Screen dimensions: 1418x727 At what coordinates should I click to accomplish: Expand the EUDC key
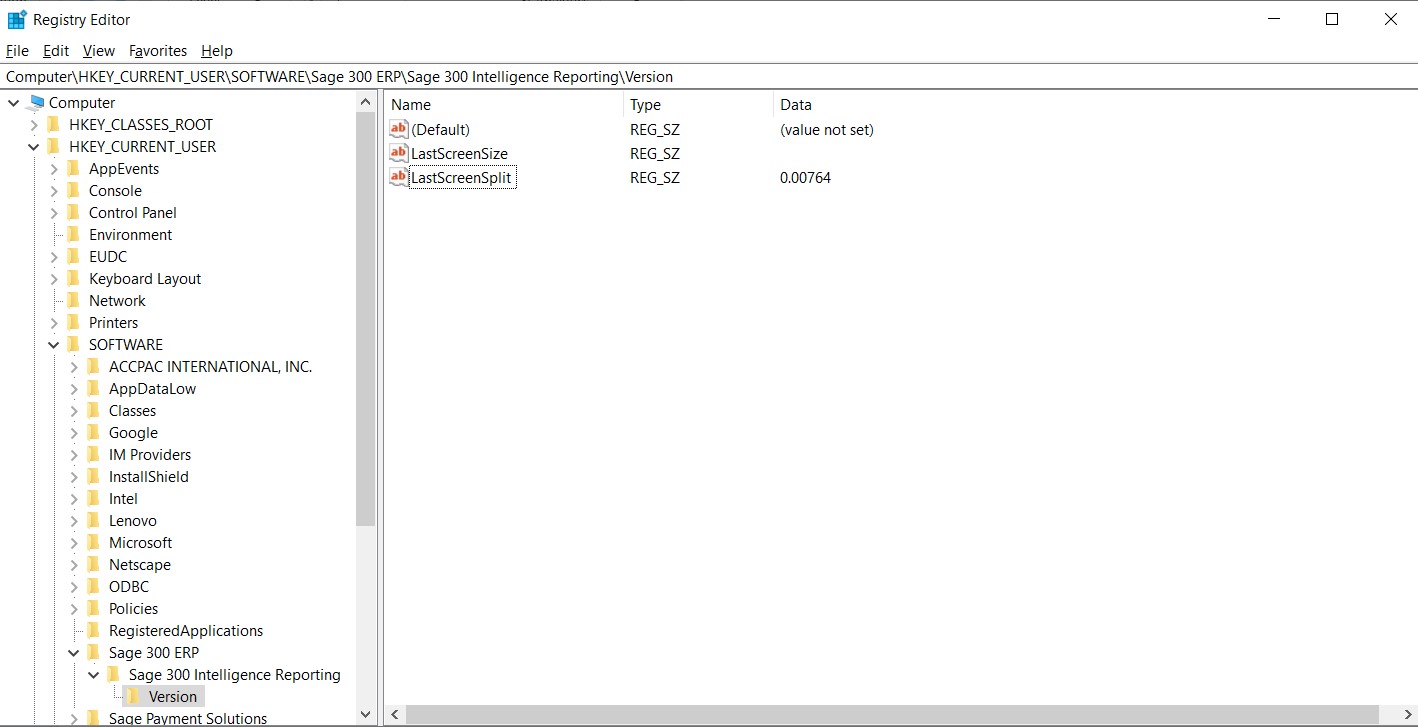click(54, 257)
